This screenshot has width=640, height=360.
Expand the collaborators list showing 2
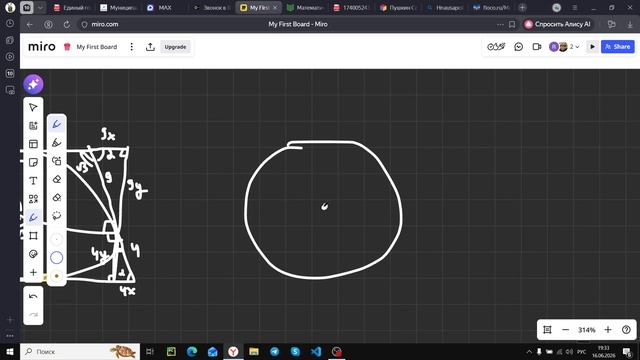pyautogui.click(x=574, y=47)
